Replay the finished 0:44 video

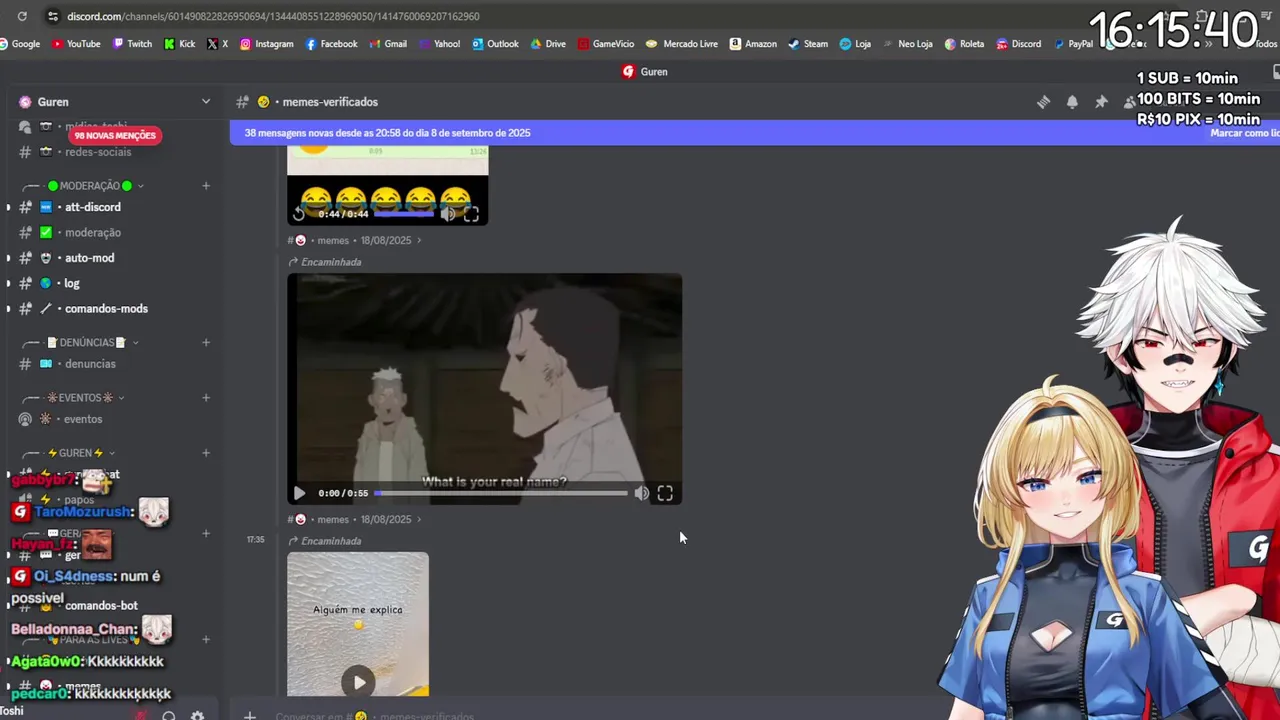click(x=299, y=214)
